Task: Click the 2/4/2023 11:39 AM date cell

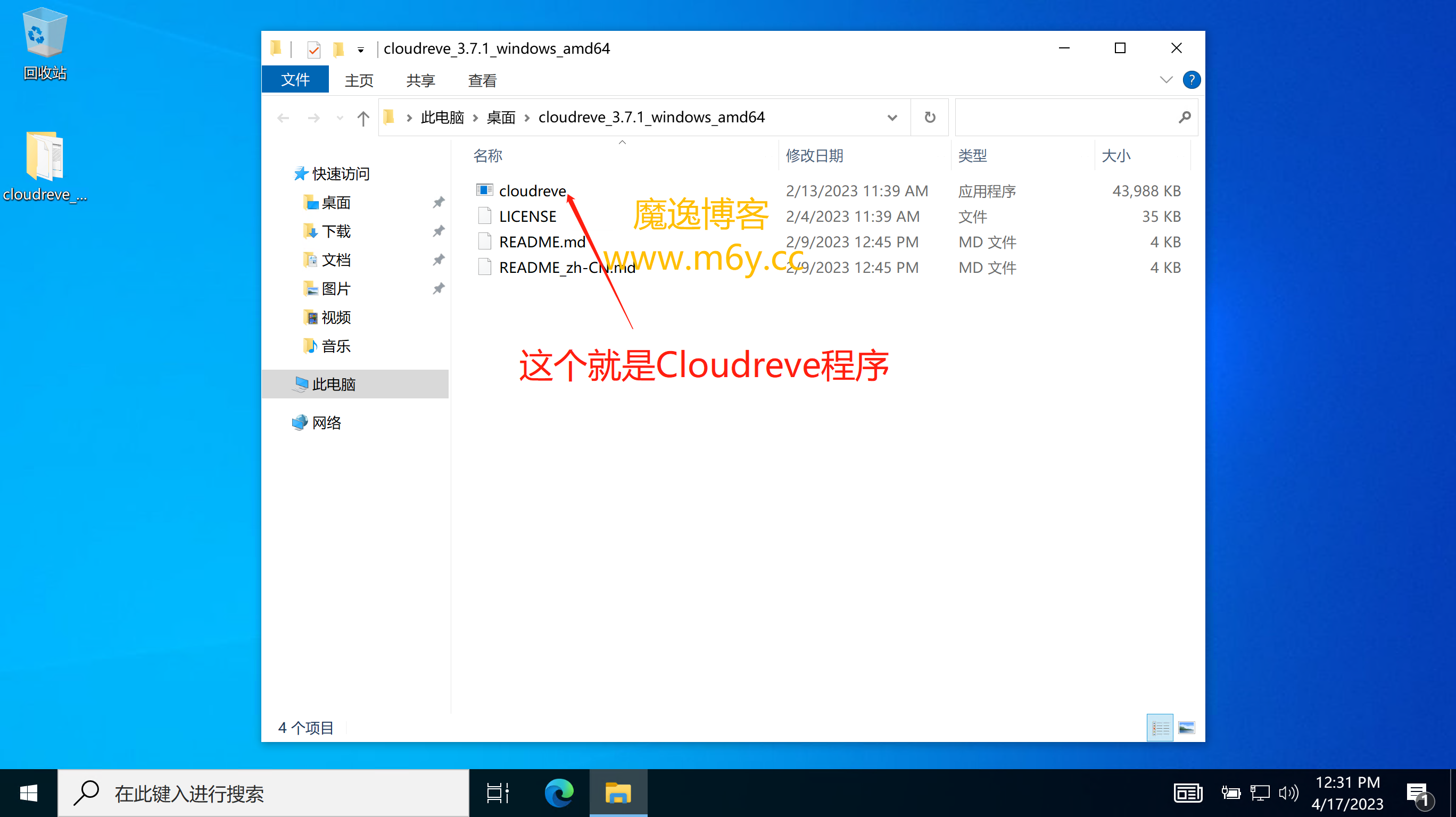Action: [853, 216]
